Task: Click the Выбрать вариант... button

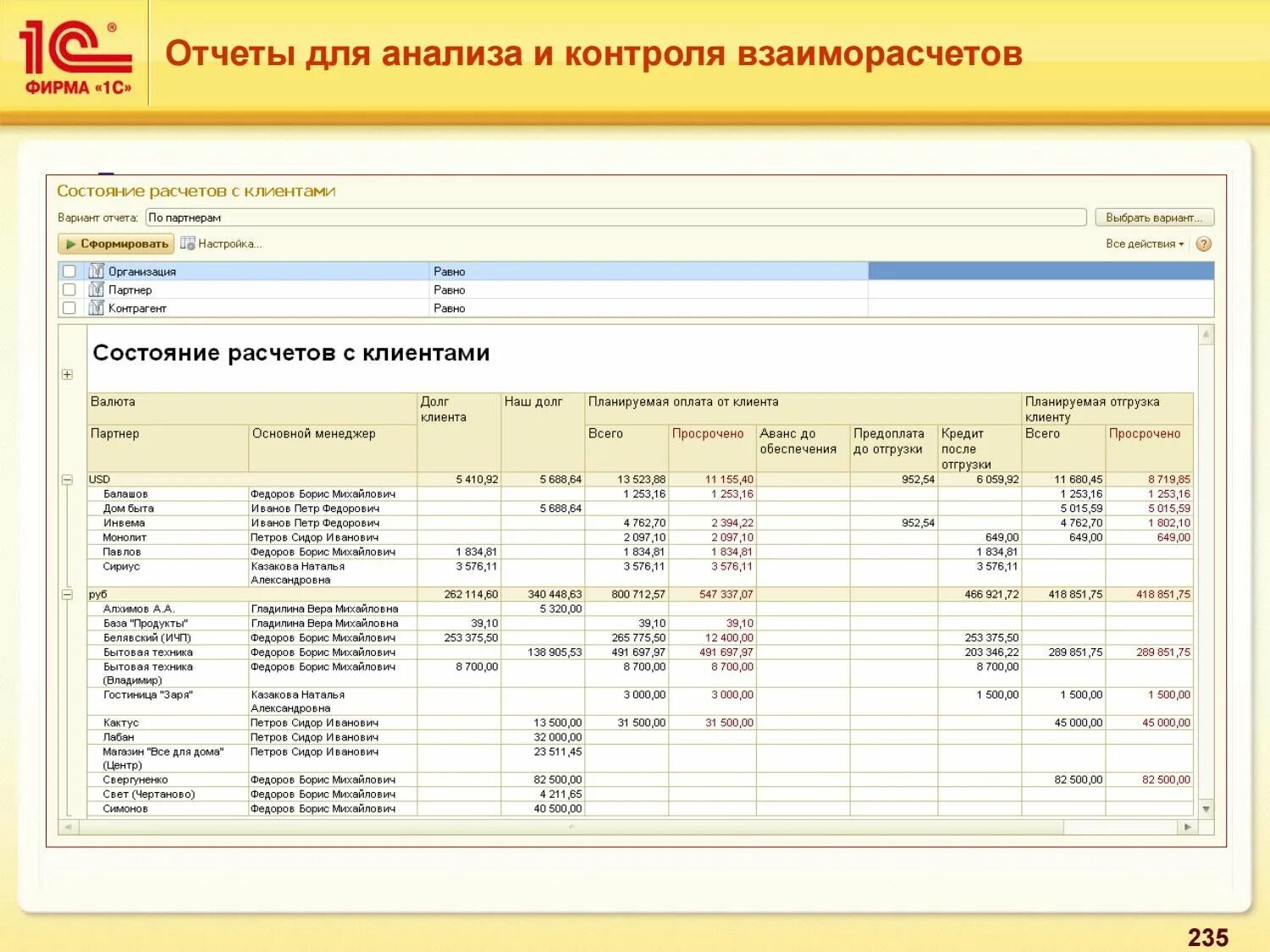Action: click(1154, 217)
